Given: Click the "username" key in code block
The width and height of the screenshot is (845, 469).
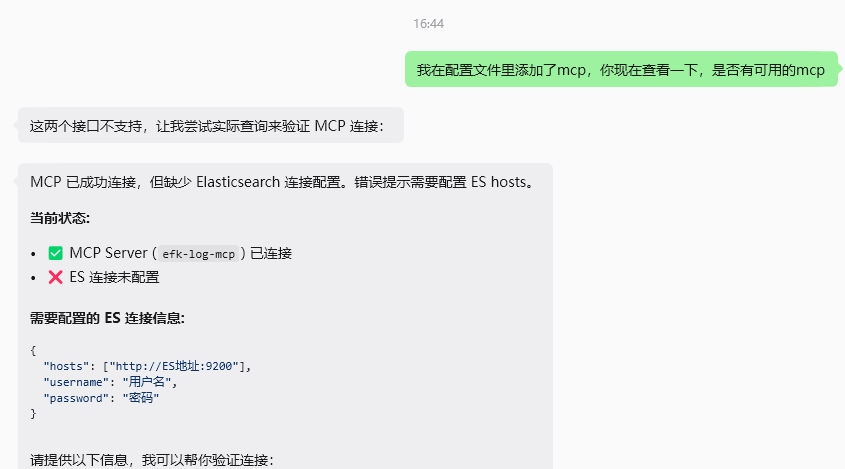Looking at the screenshot, I should tap(76, 382).
